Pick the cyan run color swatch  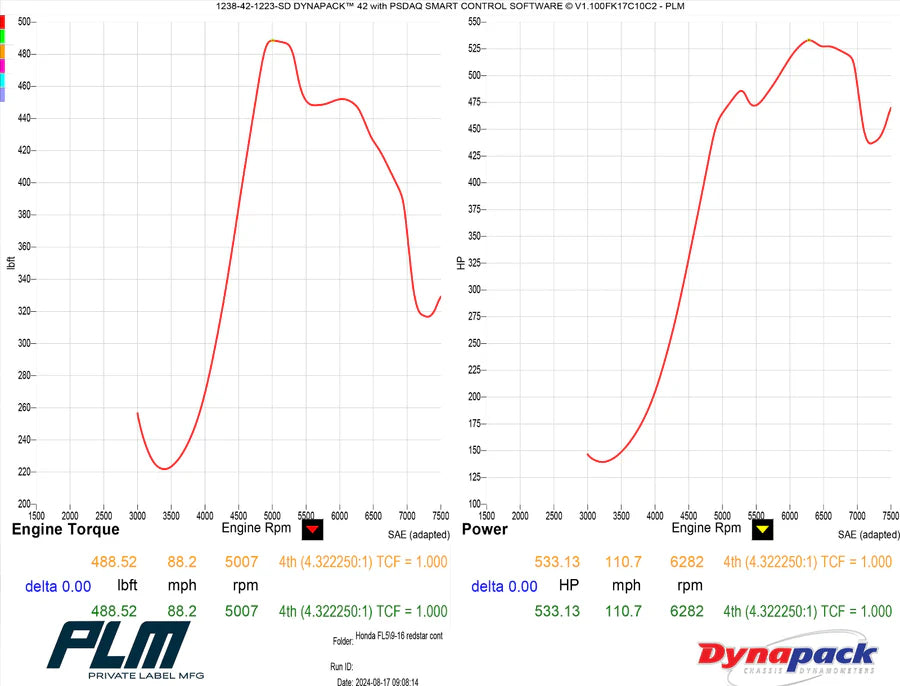2,80
